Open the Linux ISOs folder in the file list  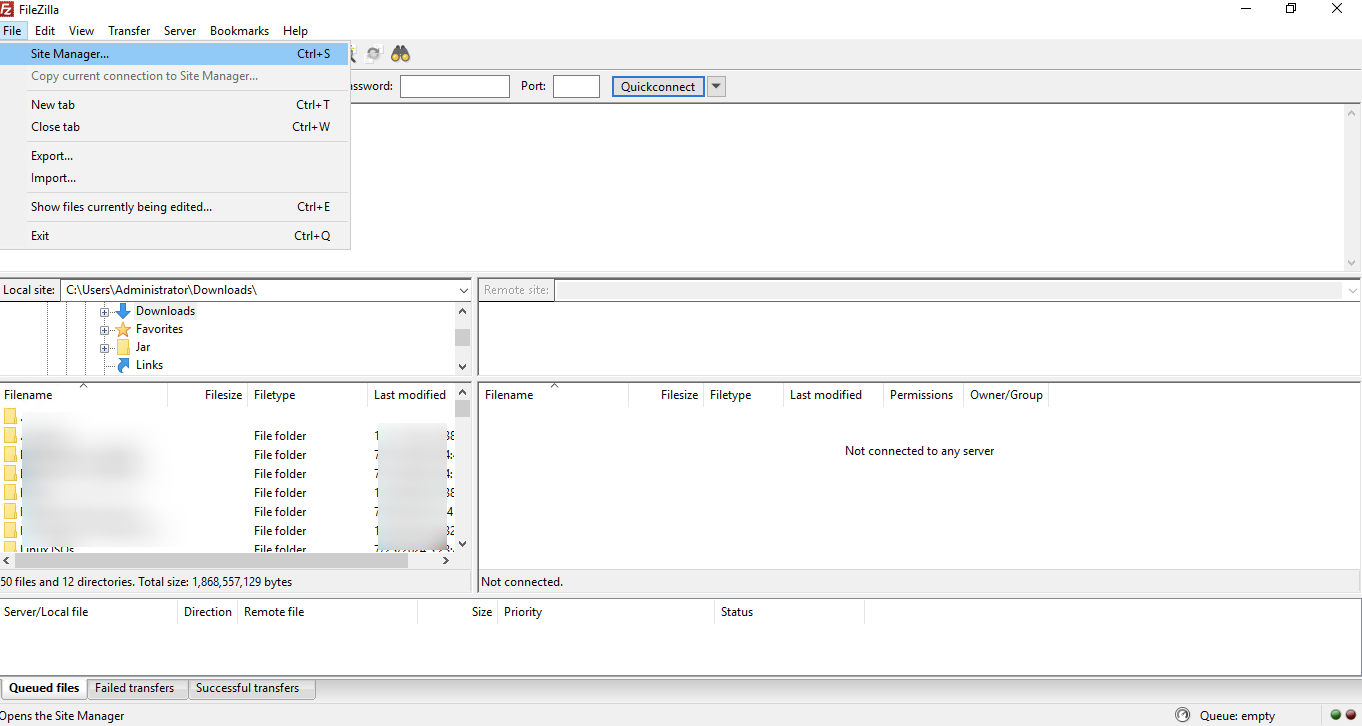click(x=47, y=549)
